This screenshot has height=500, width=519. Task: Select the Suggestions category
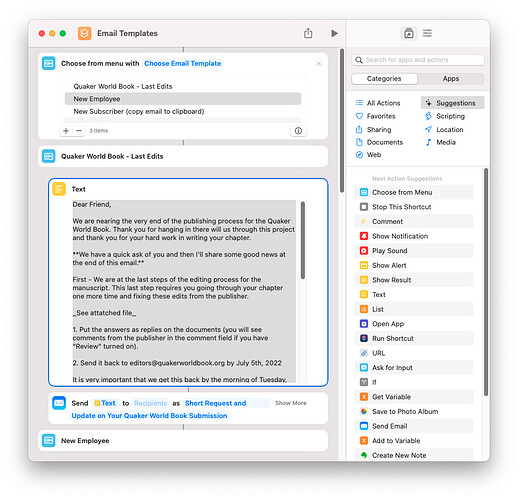coord(452,103)
